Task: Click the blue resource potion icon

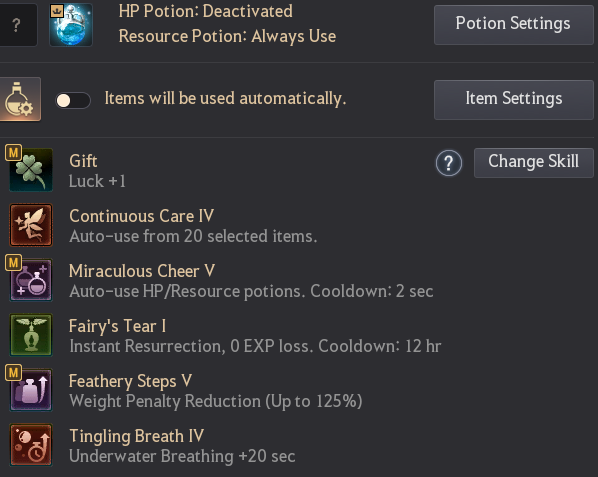Action: coord(71,25)
